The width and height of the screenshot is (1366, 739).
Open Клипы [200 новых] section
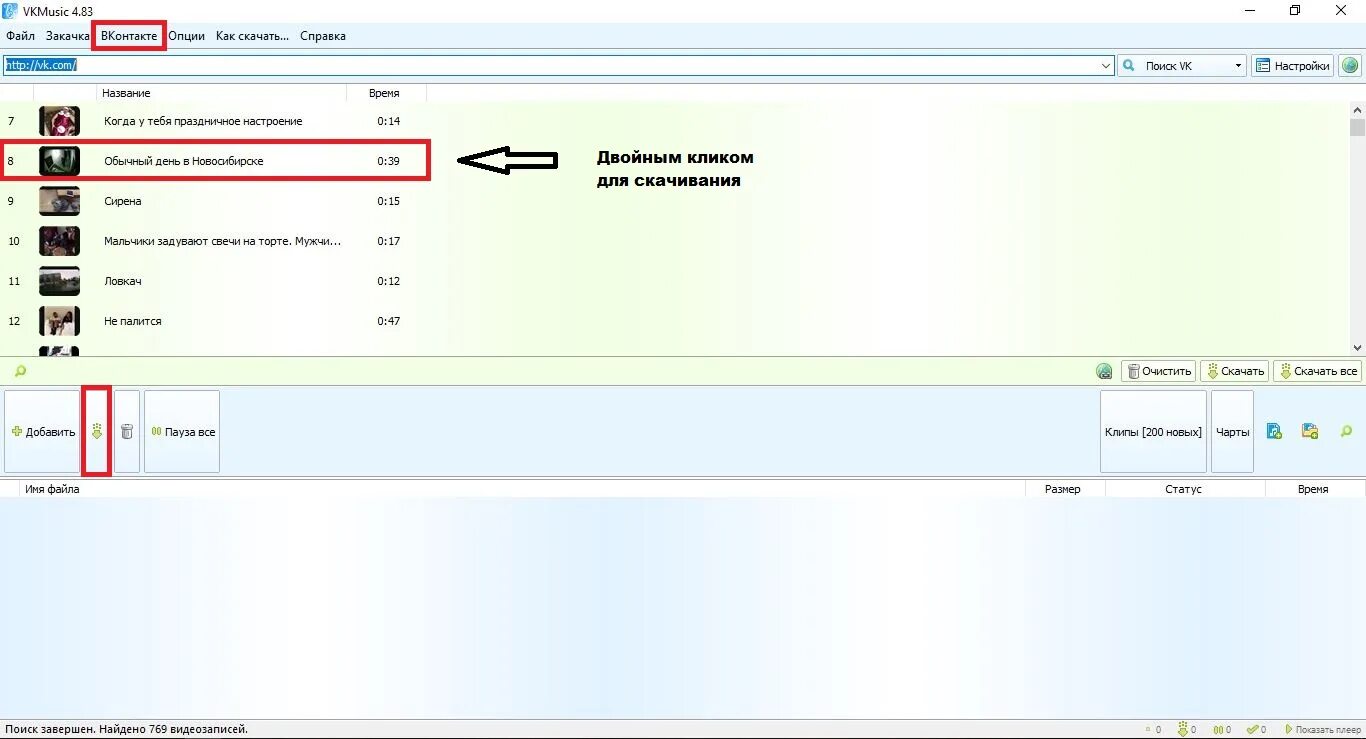click(x=1153, y=432)
